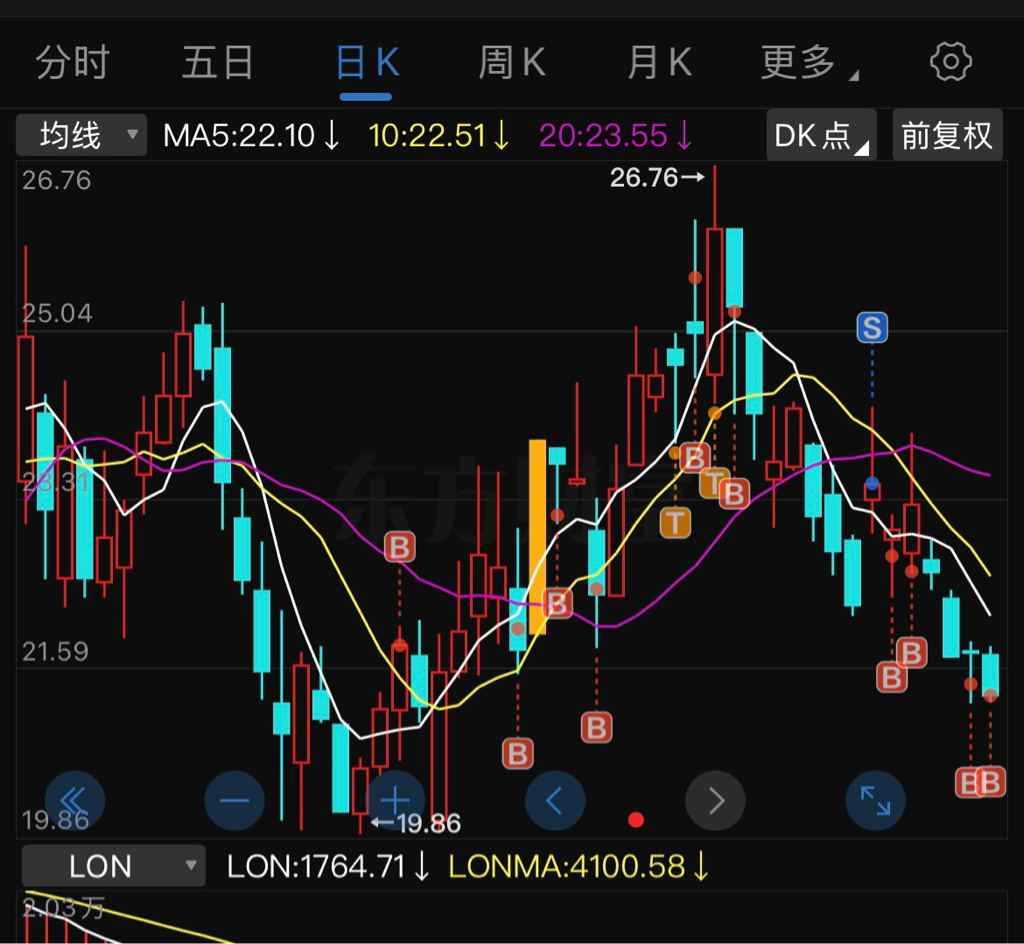Expand the DK点 options
Screen dimensions: 1024x944
(821, 135)
